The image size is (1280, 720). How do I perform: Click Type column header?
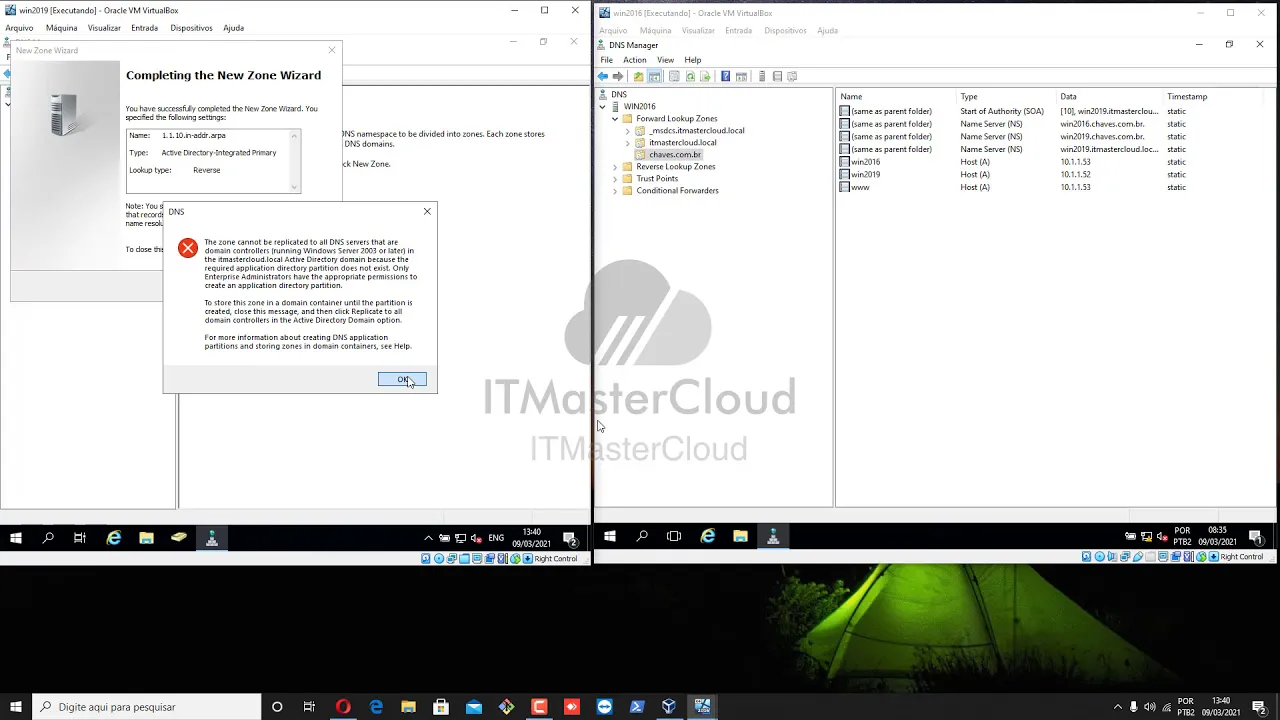coord(1007,96)
